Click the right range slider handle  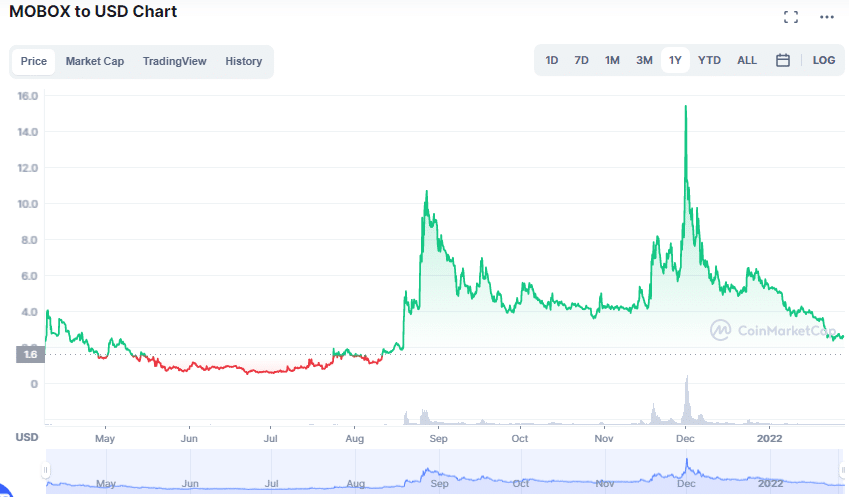pos(843,470)
